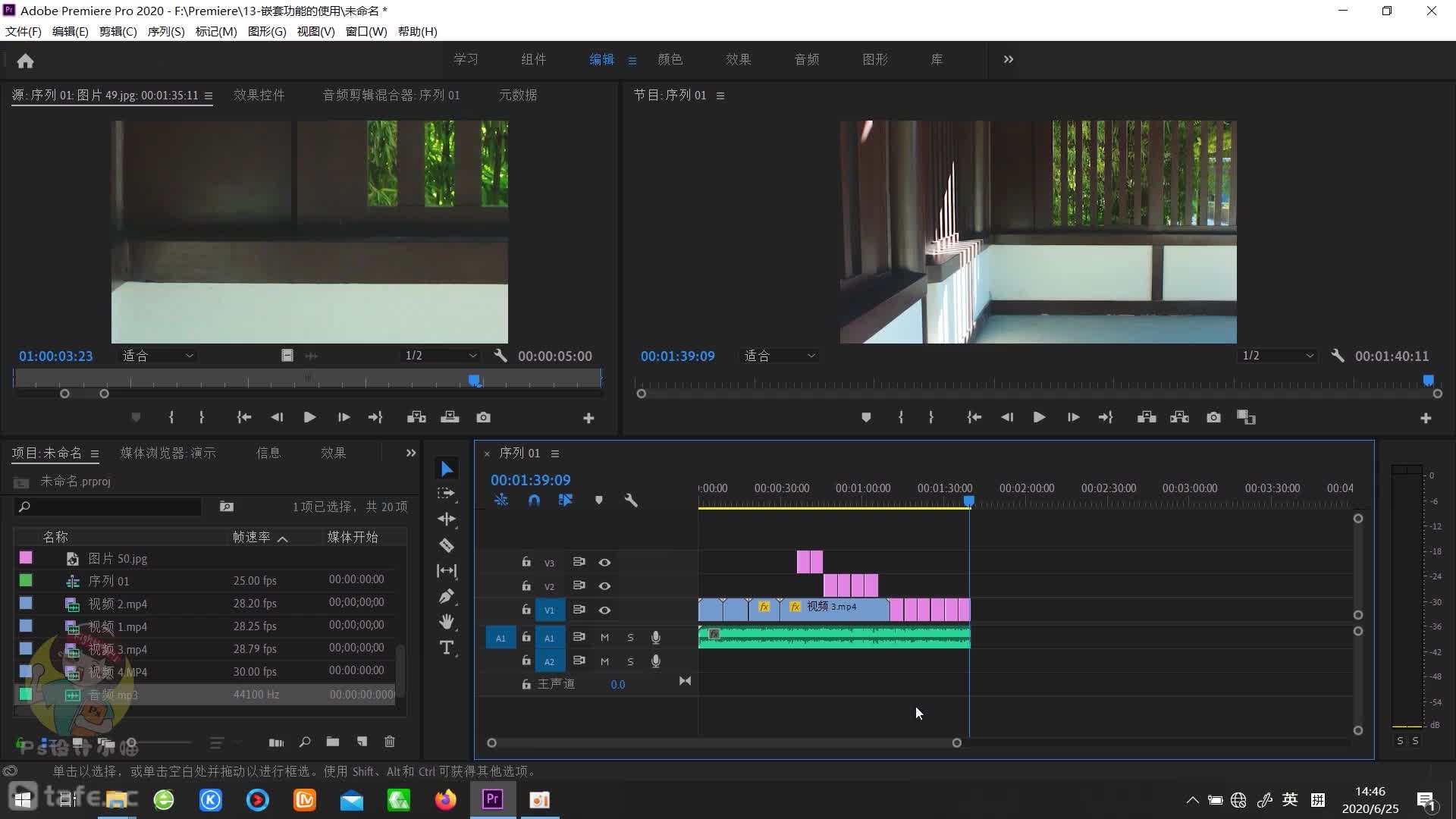This screenshot has height=819, width=1456.
Task: Click Overwrite button in Source monitor
Action: 450,418
